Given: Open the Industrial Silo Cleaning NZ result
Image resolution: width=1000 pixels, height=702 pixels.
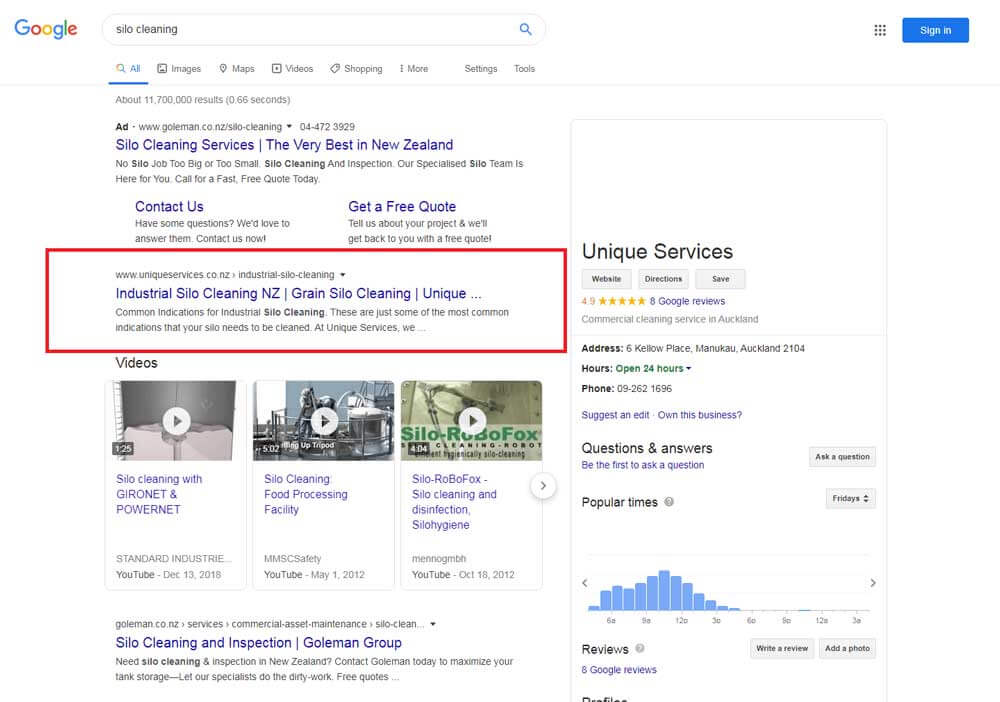Looking at the screenshot, I should (x=298, y=294).
